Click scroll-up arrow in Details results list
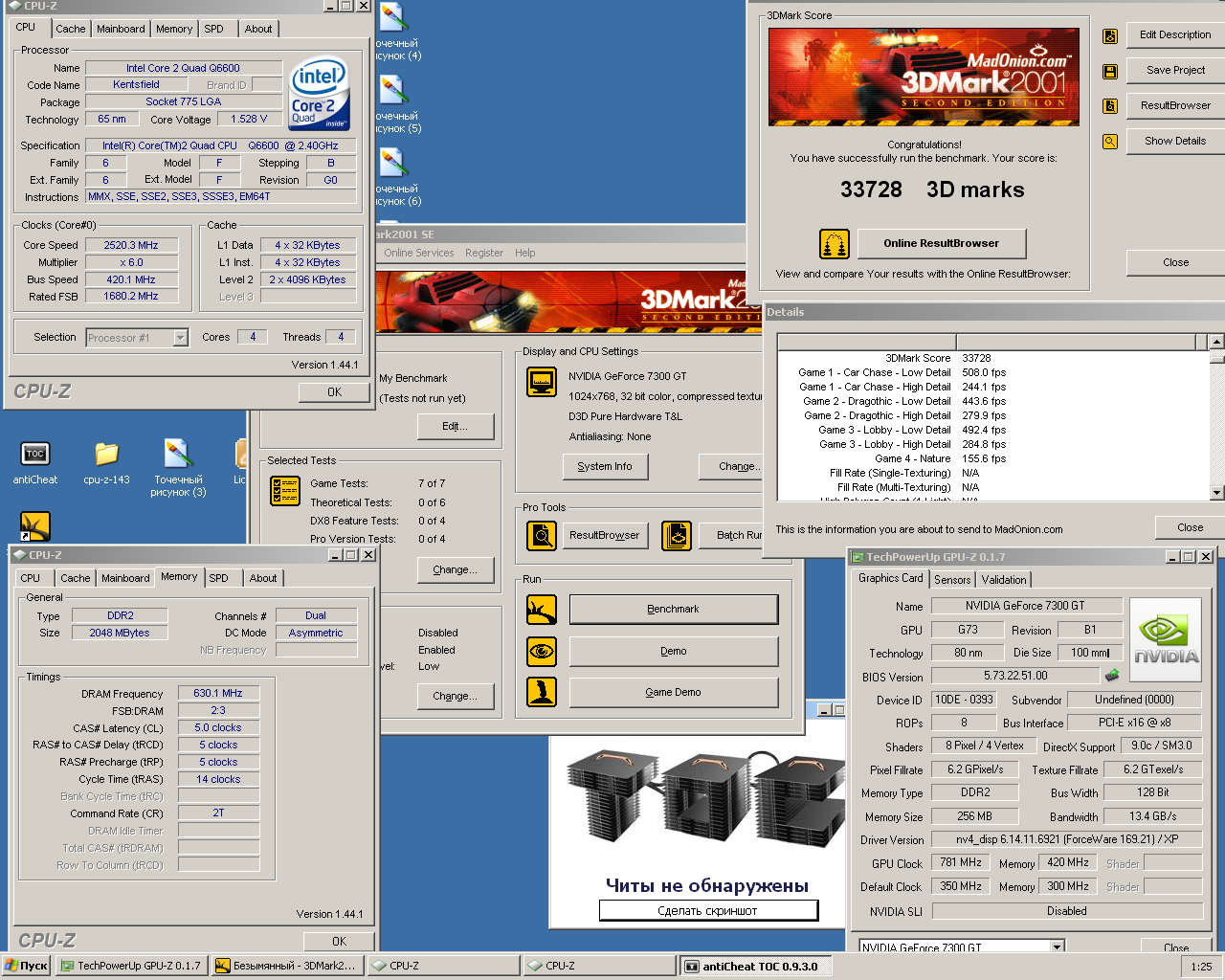This screenshot has width=1225, height=980. (x=1216, y=342)
